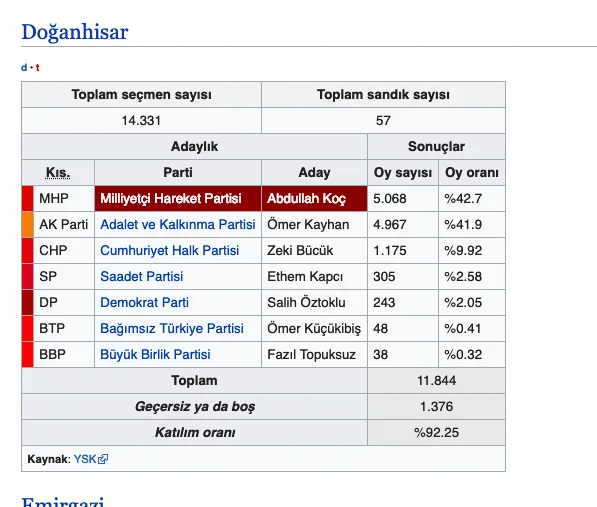Click the red MHP color swatch
Screen dimensions: 597x507
pyautogui.click(x=27, y=199)
